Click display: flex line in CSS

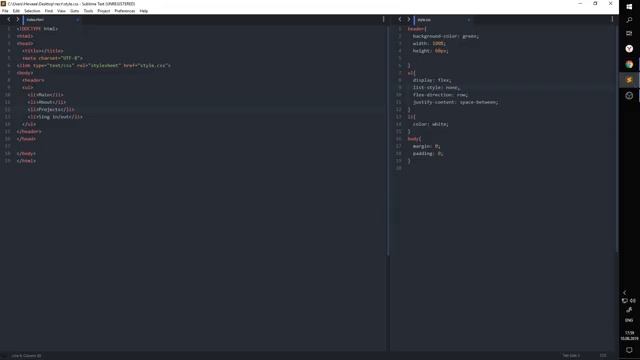coord(432,80)
